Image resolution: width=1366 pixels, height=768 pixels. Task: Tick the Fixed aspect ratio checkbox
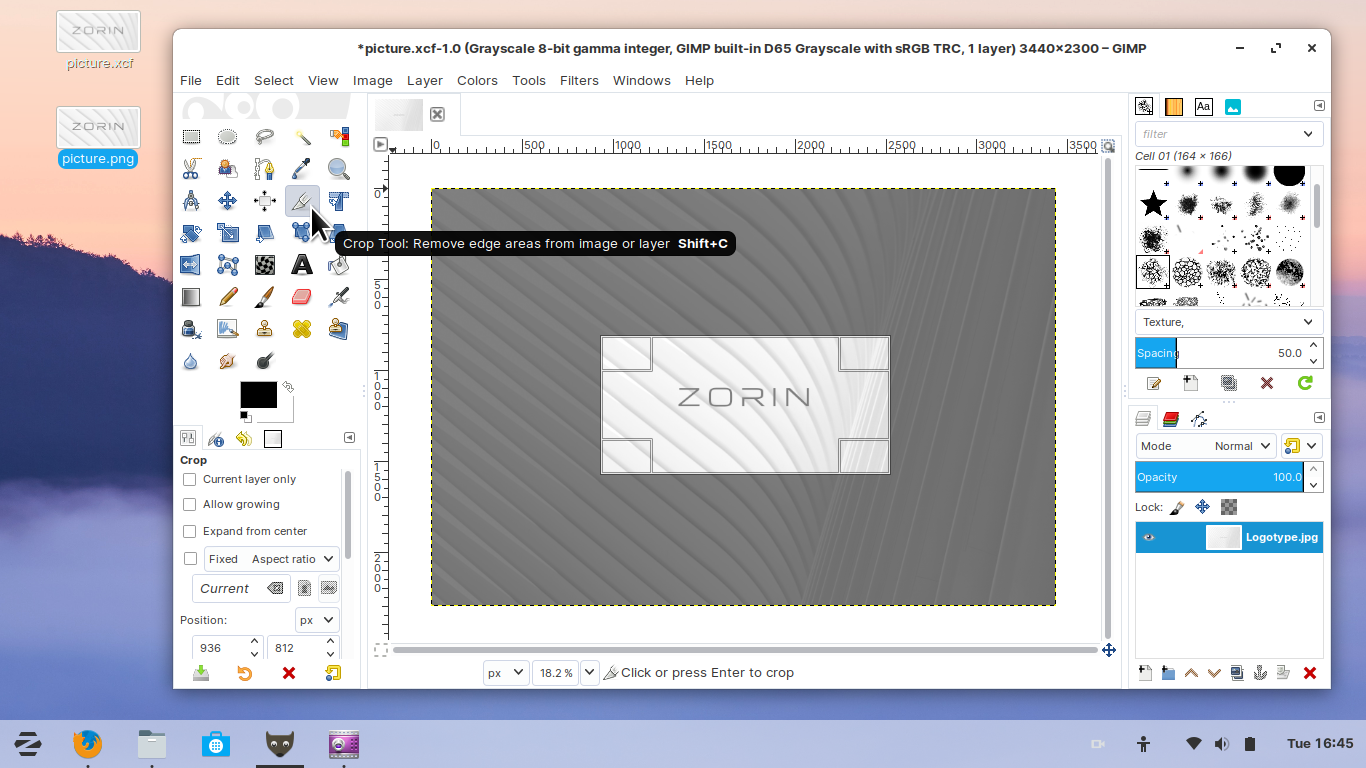click(190, 559)
